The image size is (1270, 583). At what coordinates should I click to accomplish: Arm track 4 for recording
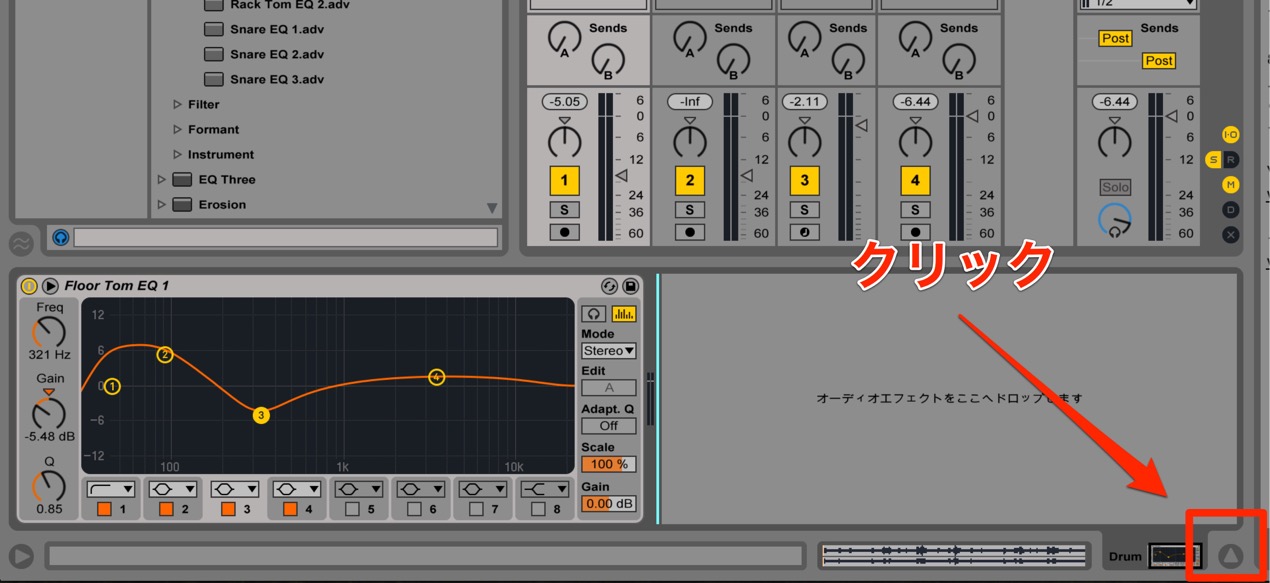(915, 232)
